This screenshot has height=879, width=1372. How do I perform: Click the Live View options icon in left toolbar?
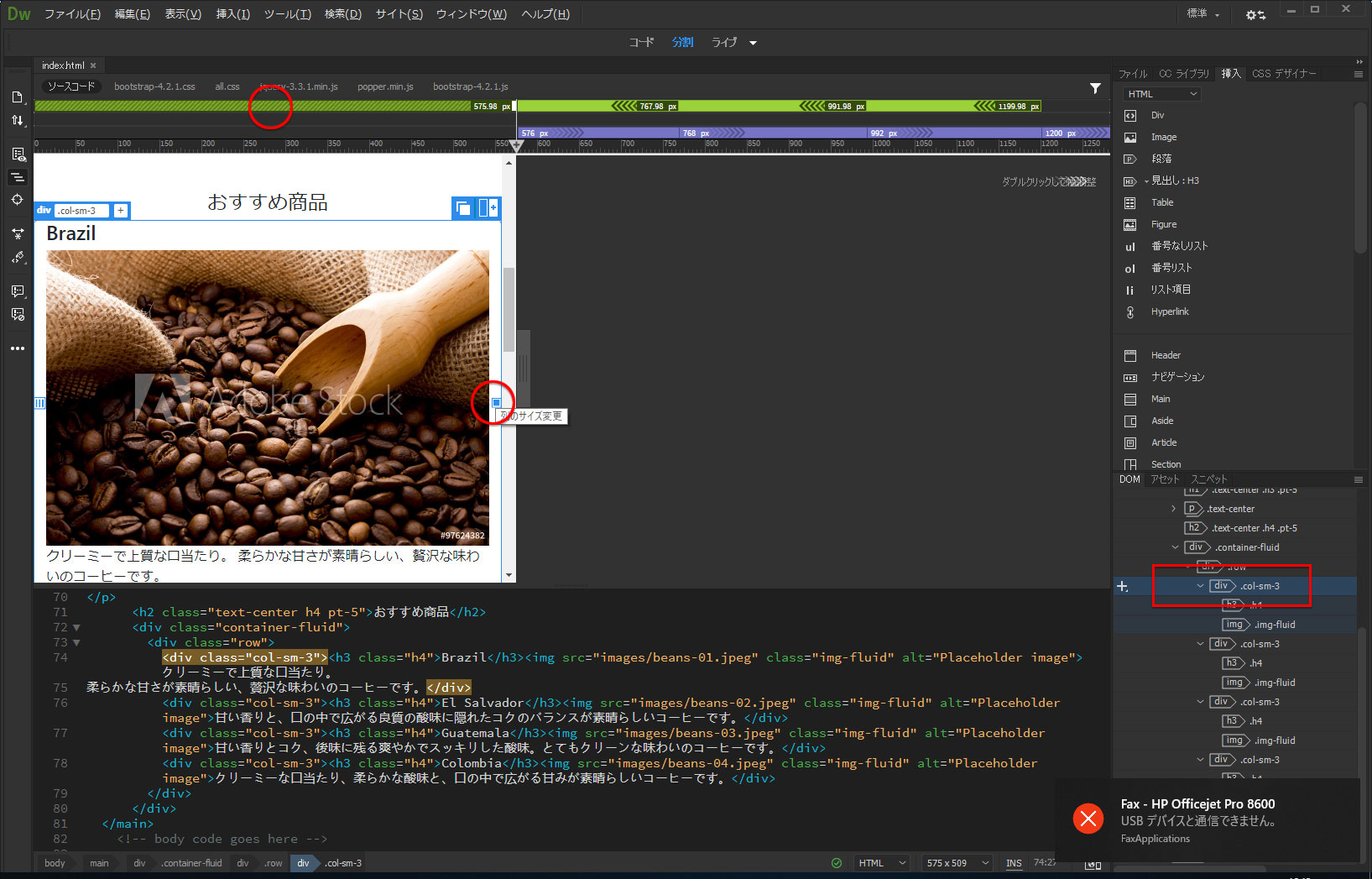(18, 154)
